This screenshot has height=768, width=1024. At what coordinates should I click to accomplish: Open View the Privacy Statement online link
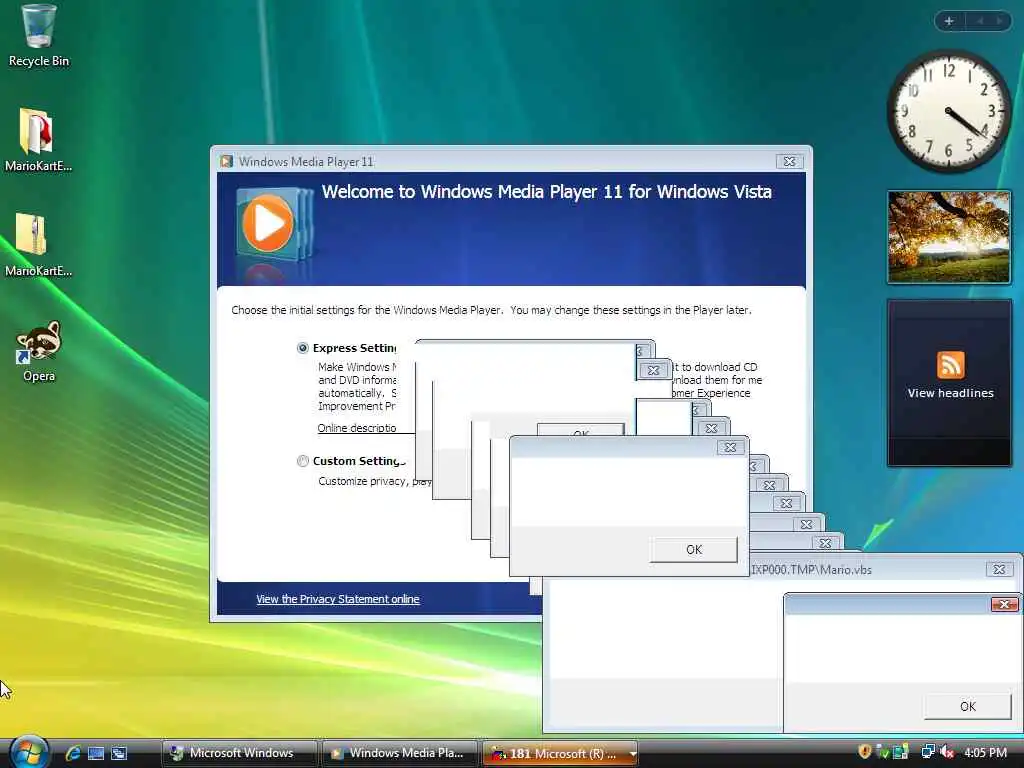point(338,599)
